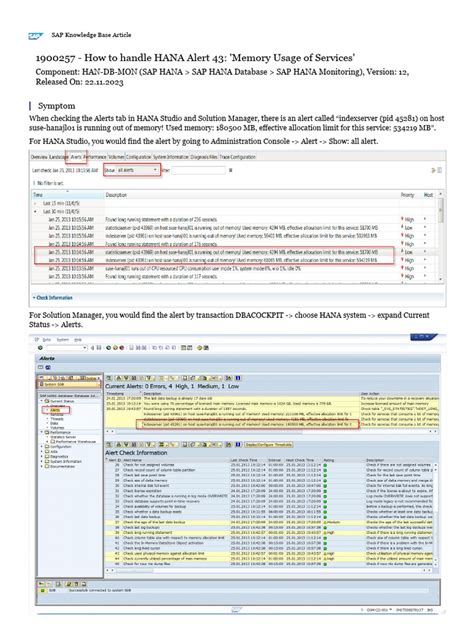Clear the filter with the X icon

(231, 170)
